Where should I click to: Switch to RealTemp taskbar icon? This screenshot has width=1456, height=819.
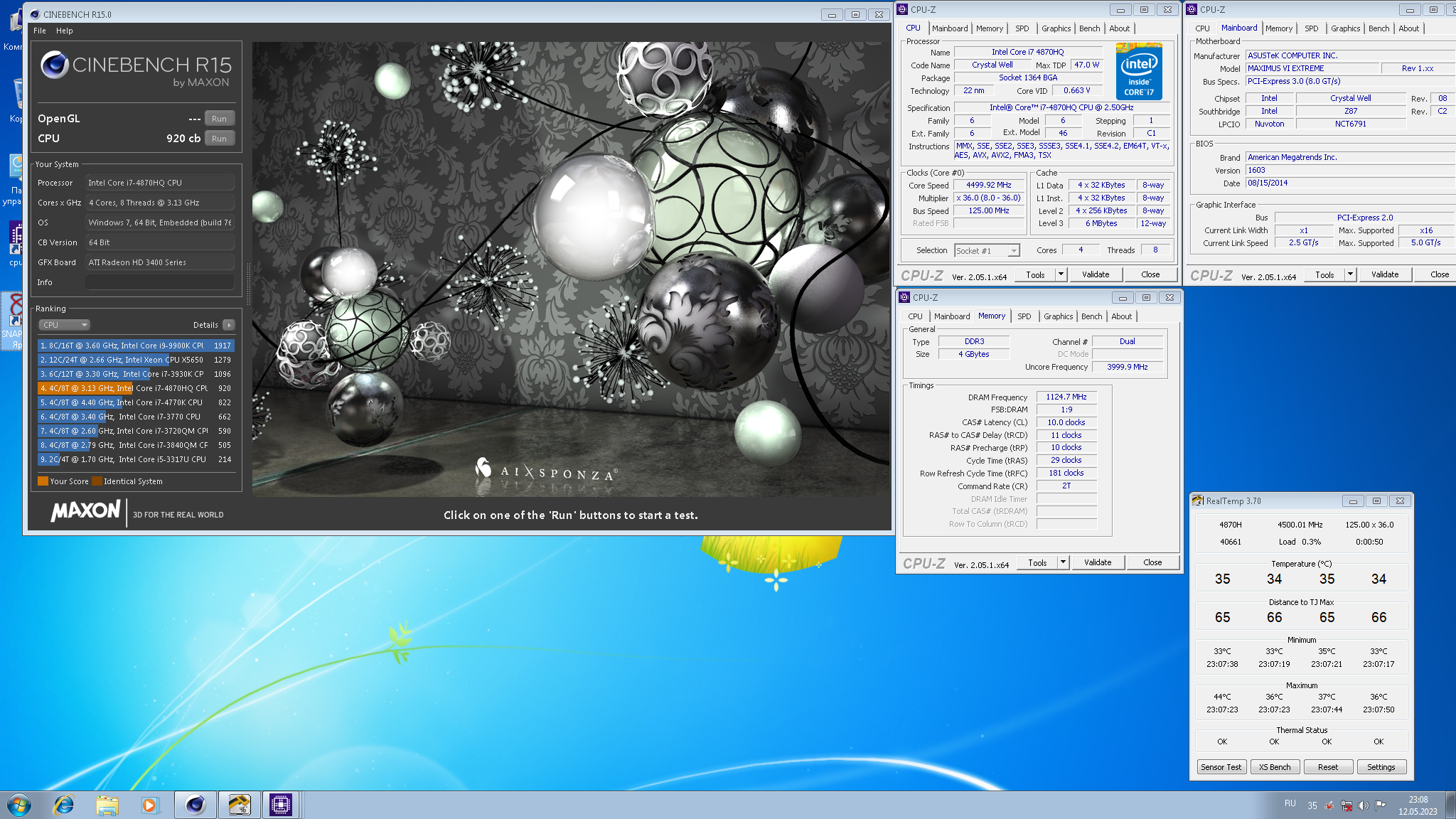(x=239, y=805)
